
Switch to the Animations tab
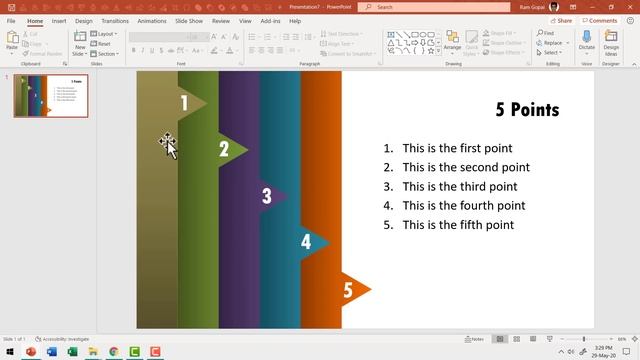[152, 21]
